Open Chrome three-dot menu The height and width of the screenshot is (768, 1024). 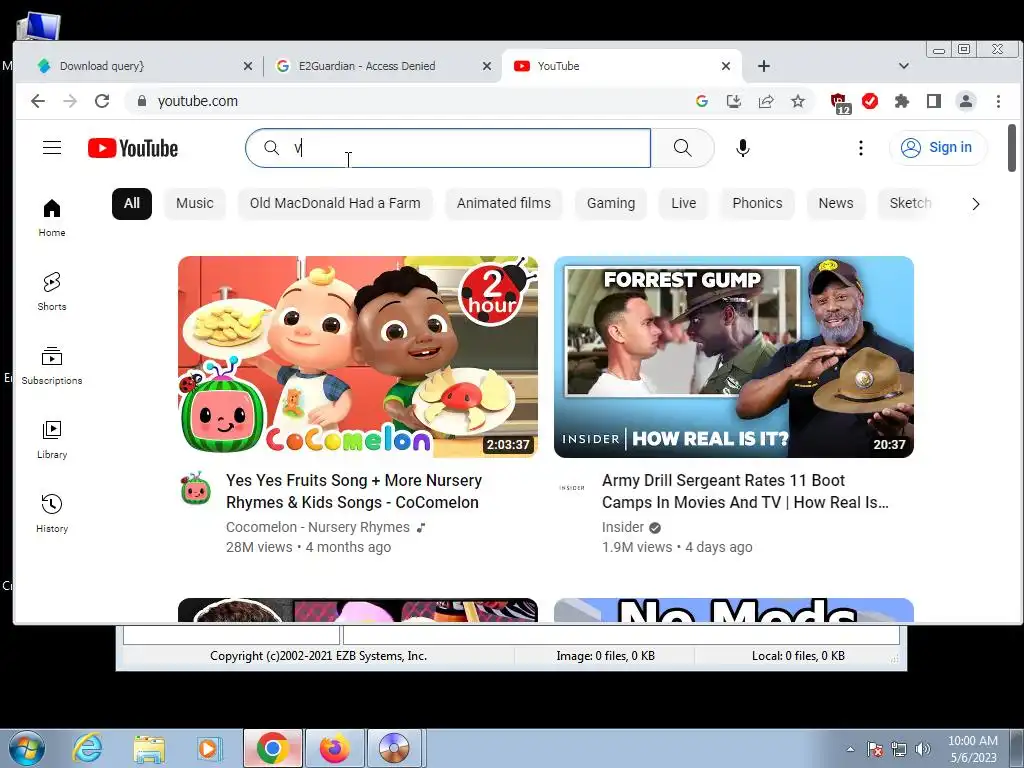(998, 101)
